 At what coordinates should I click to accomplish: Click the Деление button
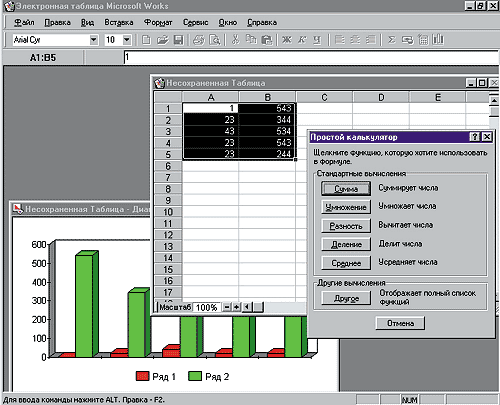pos(346,244)
